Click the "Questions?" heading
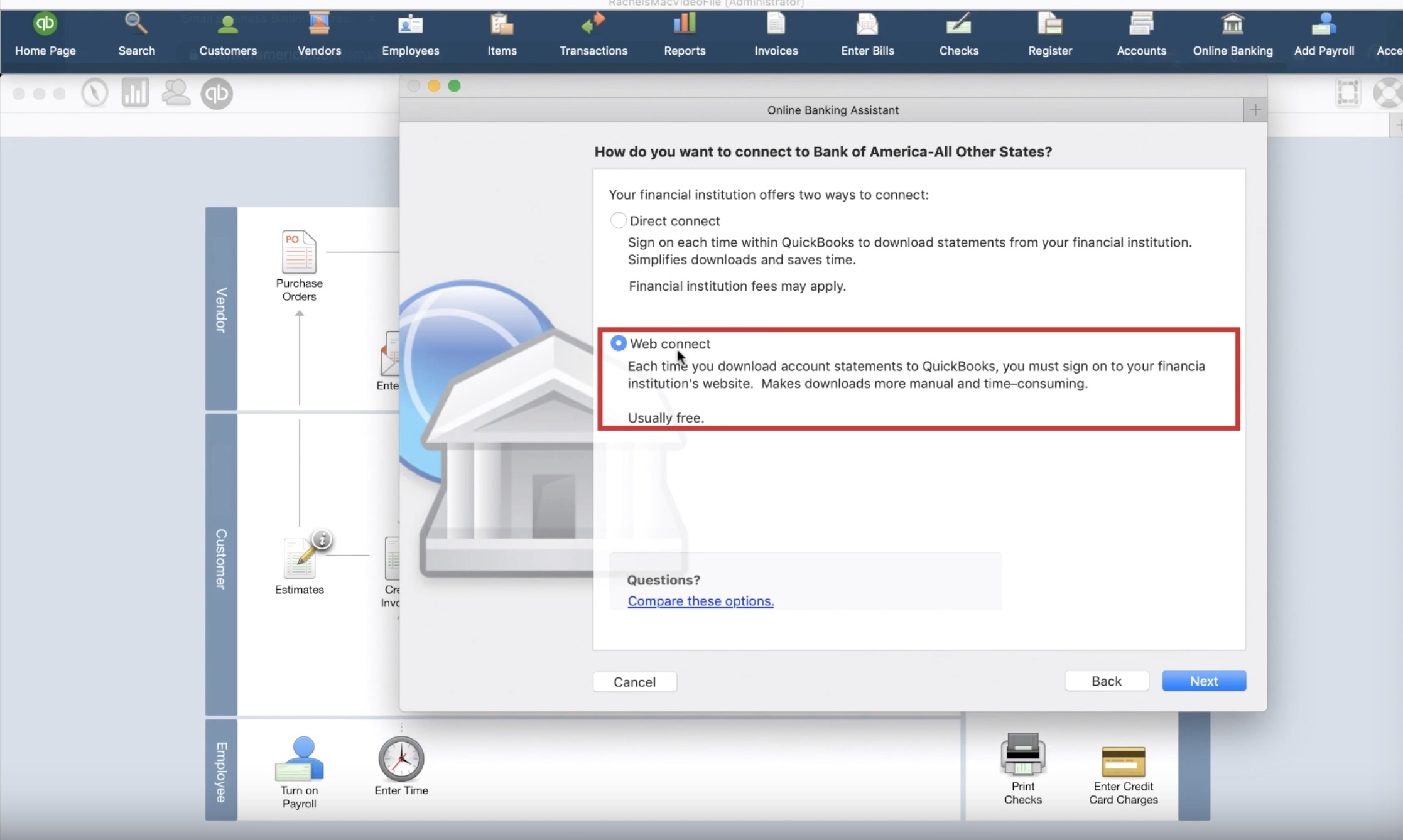Screen dimensions: 1403x840 663,580
